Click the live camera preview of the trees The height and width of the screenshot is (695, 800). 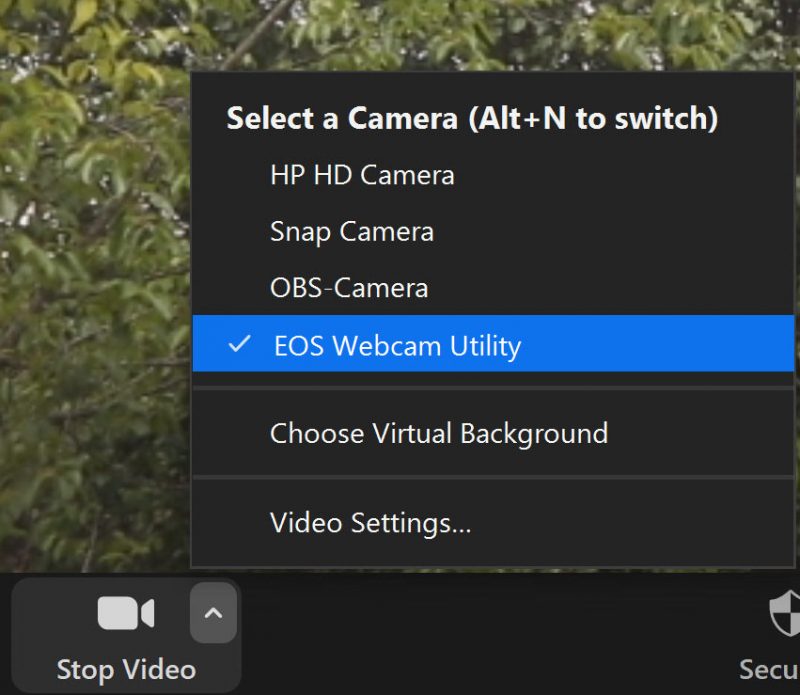pyautogui.click(x=95, y=300)
